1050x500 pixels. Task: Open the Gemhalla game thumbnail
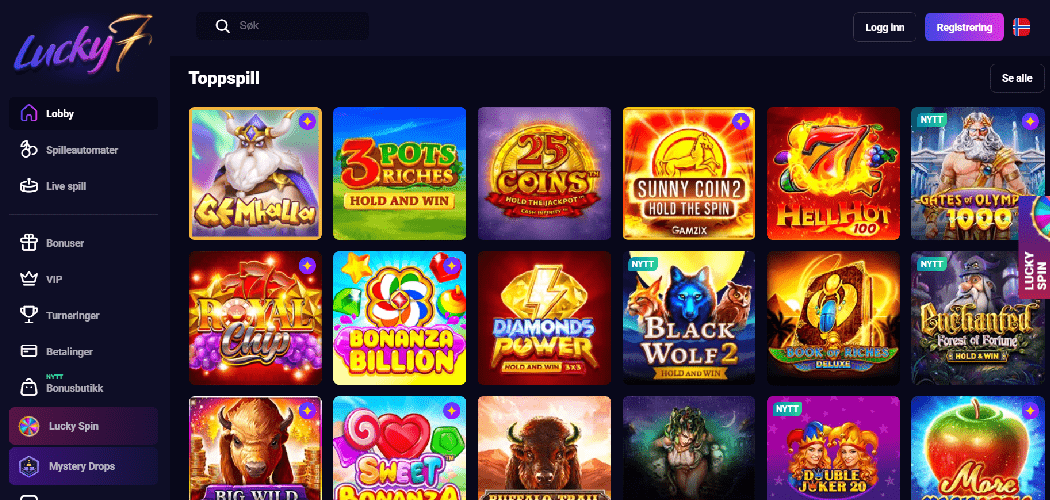tap(255, 173)
